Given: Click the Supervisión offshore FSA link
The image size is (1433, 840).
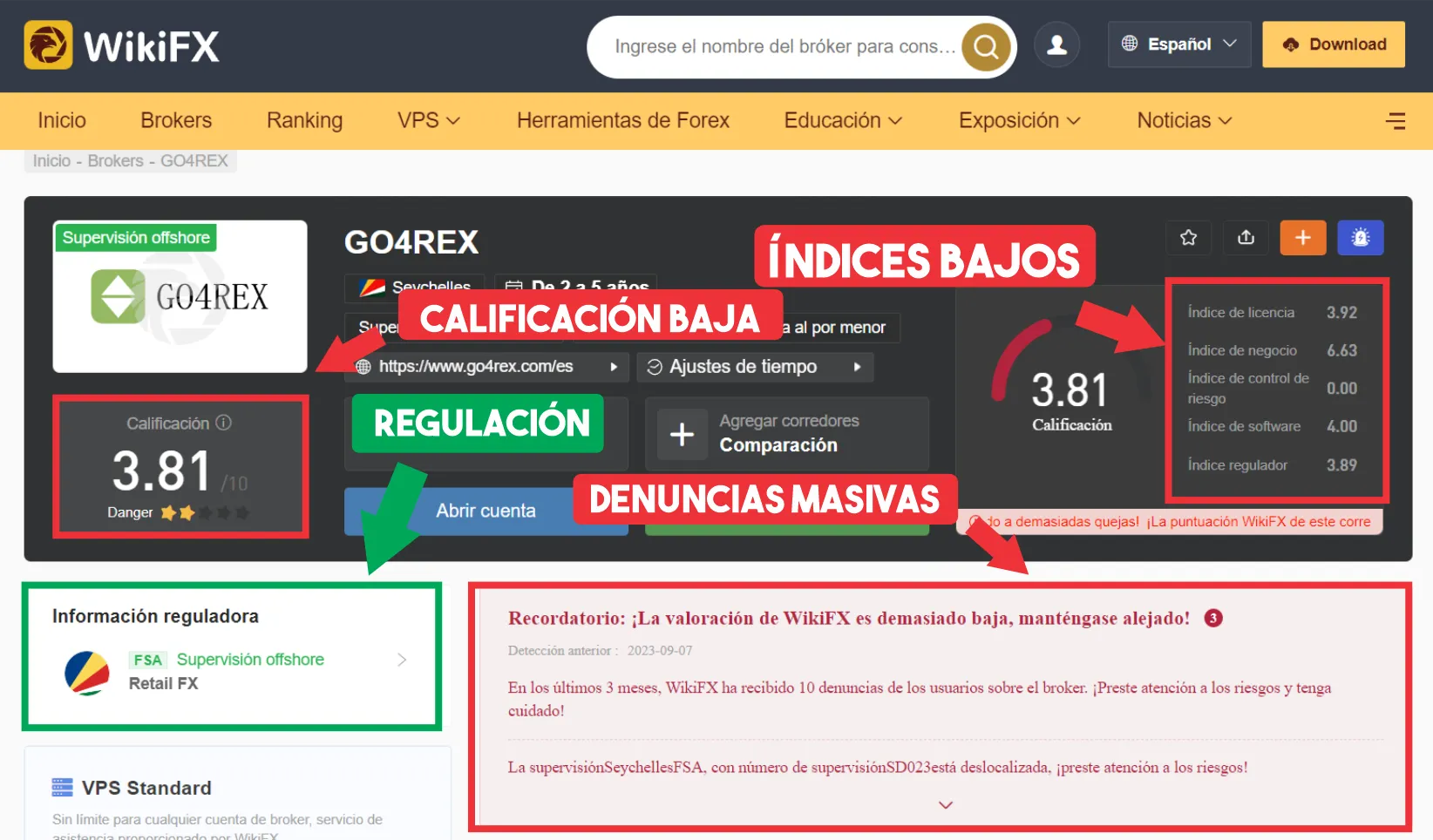Looking at the screenshot, I should point(250,660).
